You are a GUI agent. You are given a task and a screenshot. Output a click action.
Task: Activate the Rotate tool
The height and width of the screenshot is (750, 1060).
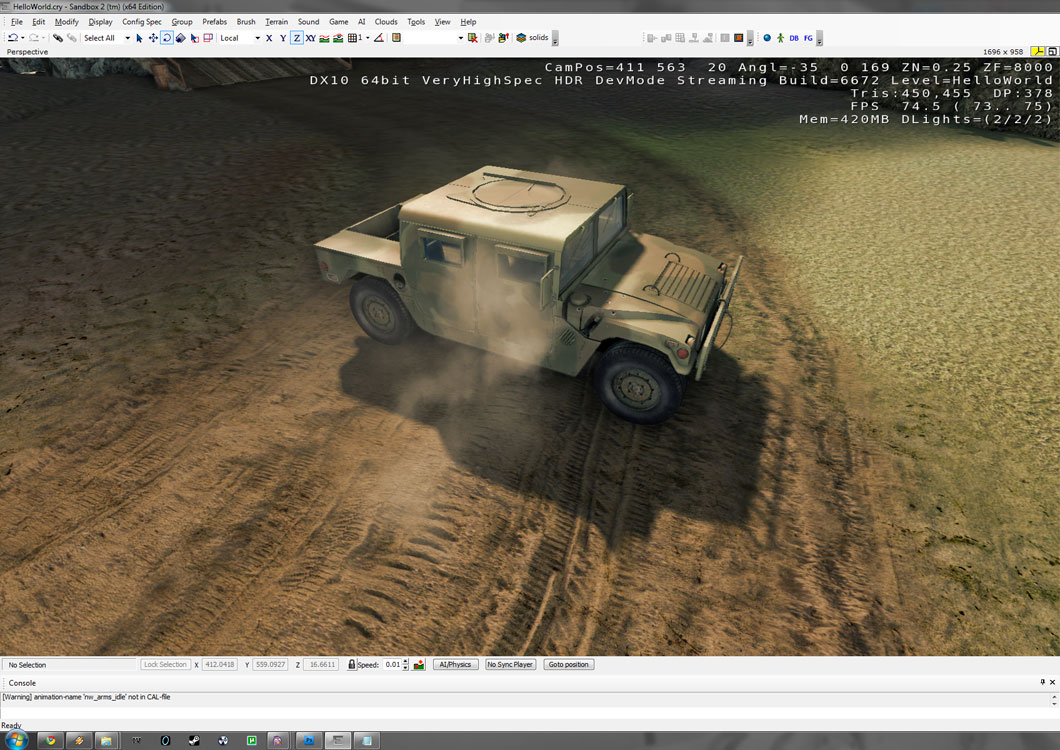pos(166,38)
